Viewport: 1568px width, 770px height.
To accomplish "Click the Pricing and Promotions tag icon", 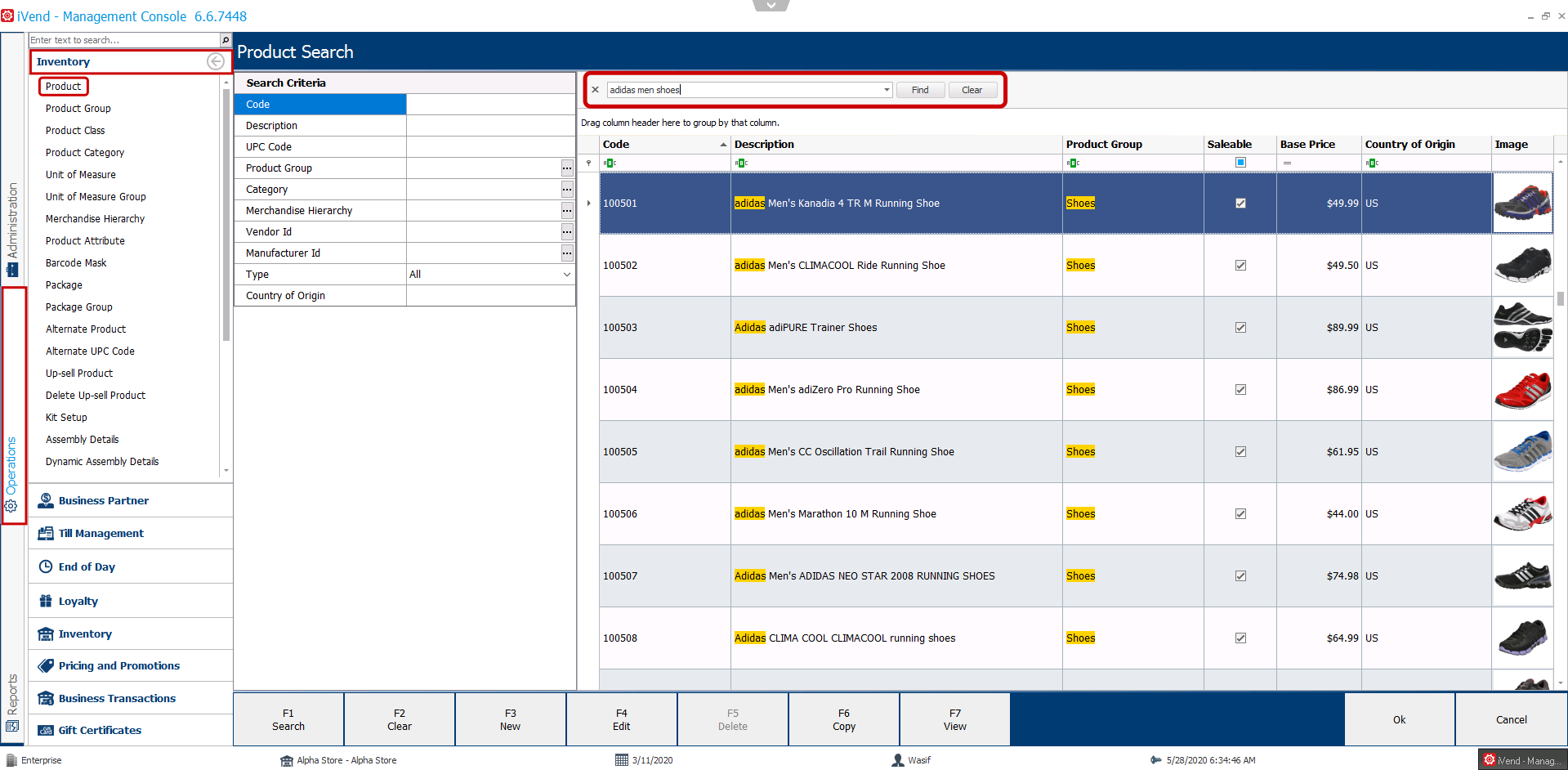I will coord(46,665).
